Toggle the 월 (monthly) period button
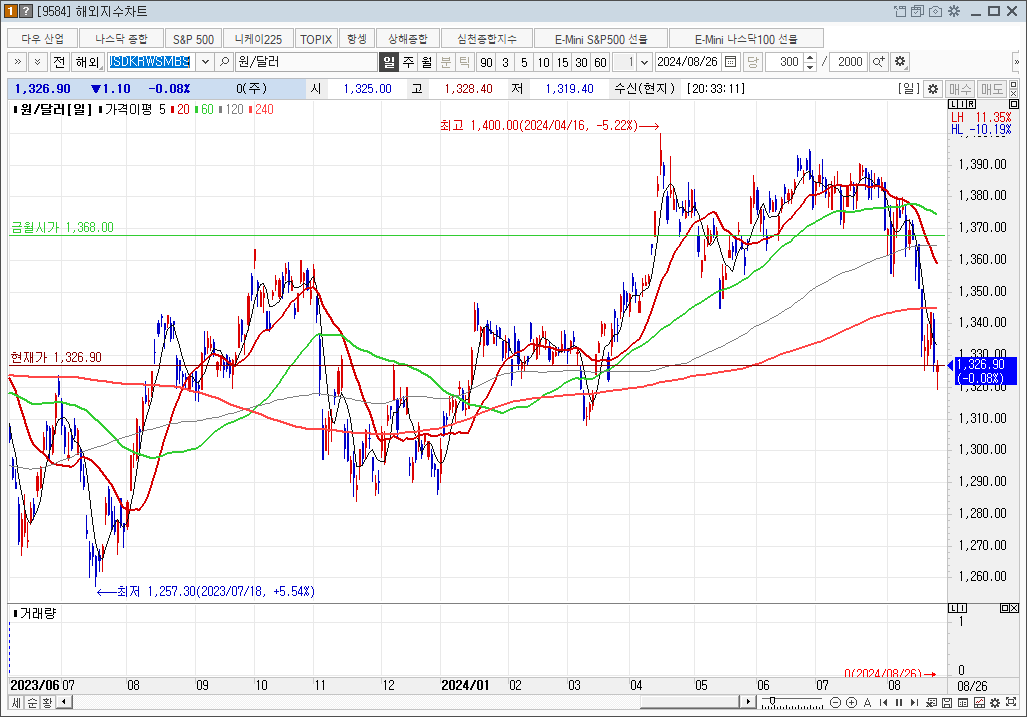 (426, 62)
